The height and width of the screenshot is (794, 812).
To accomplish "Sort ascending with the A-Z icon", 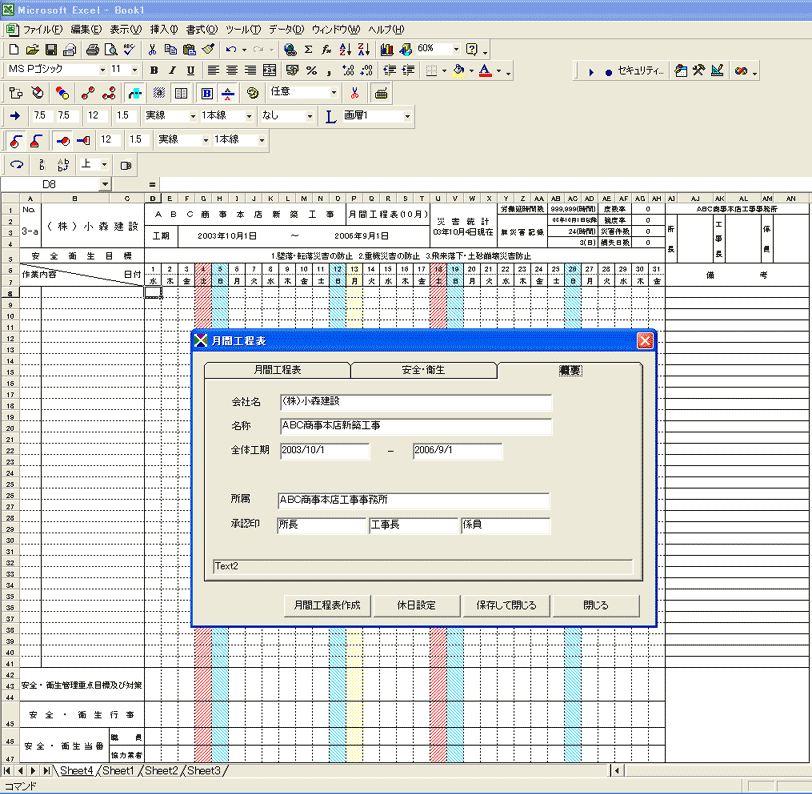I will point(345,49).
